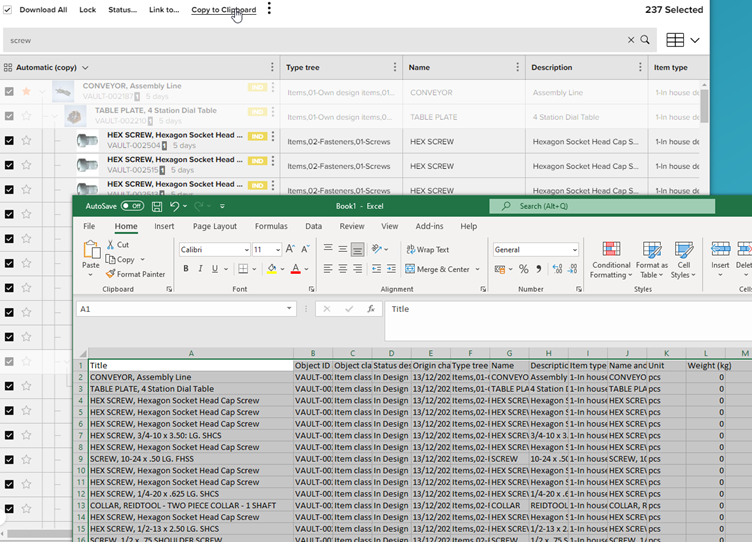Image resolution: width=752 pixels, height=542 pixels.
Task: Click Center alignment icon
Action: pyautogui.click(x=343, y=269)
